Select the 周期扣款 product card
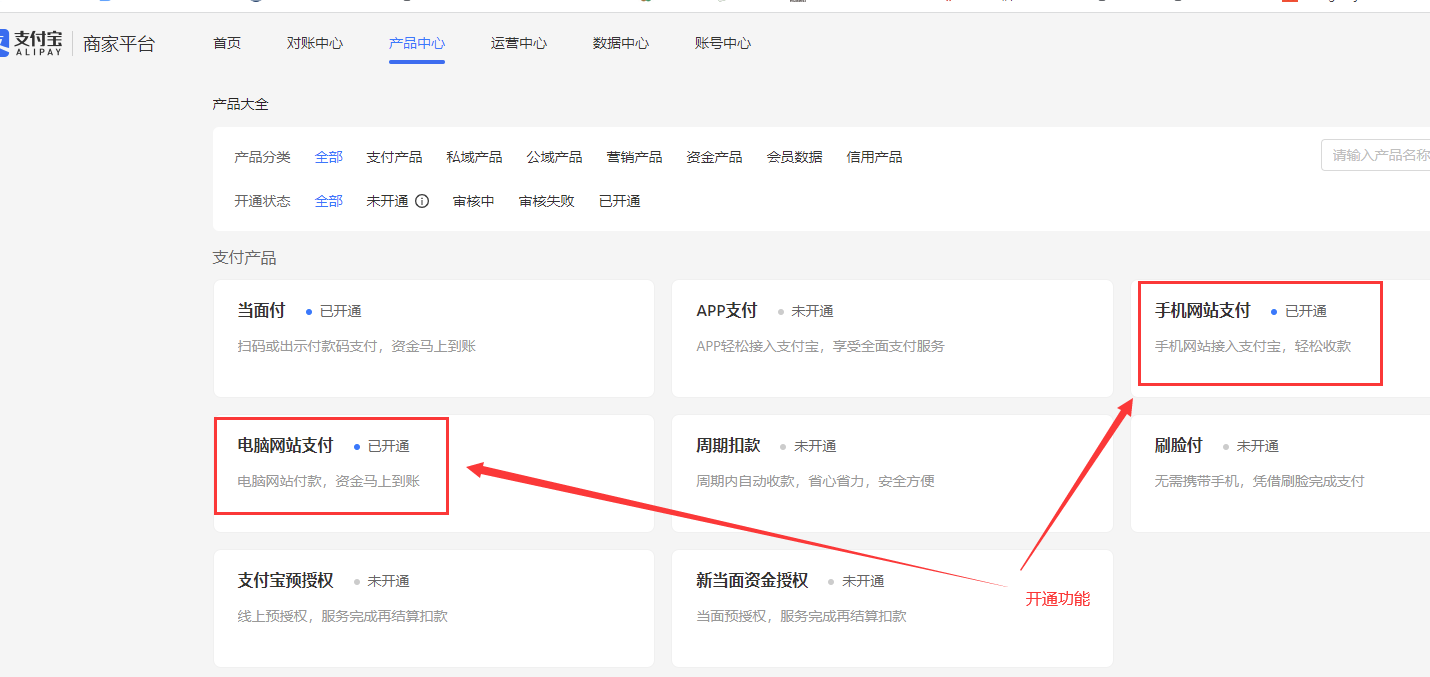Image resolution: width=1430 pixels, height=677 pixels. [891, 473]
